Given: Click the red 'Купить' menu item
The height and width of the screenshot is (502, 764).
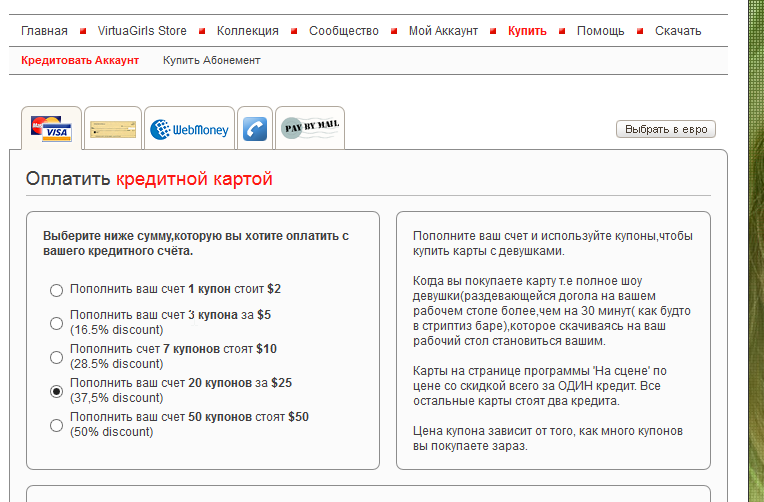Looking at the screenshot, I should click(527, 31).
